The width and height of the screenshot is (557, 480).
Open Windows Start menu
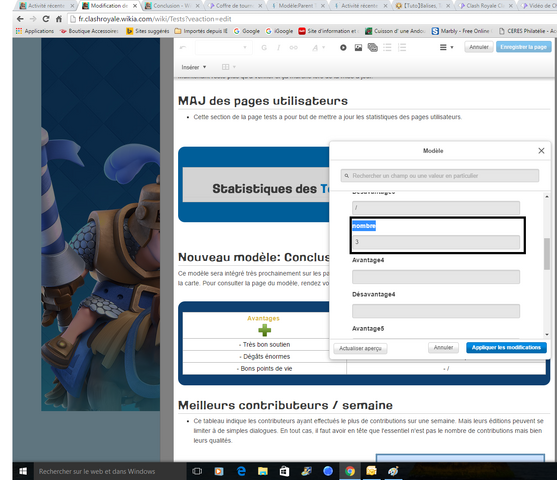[x=23, y=471]
